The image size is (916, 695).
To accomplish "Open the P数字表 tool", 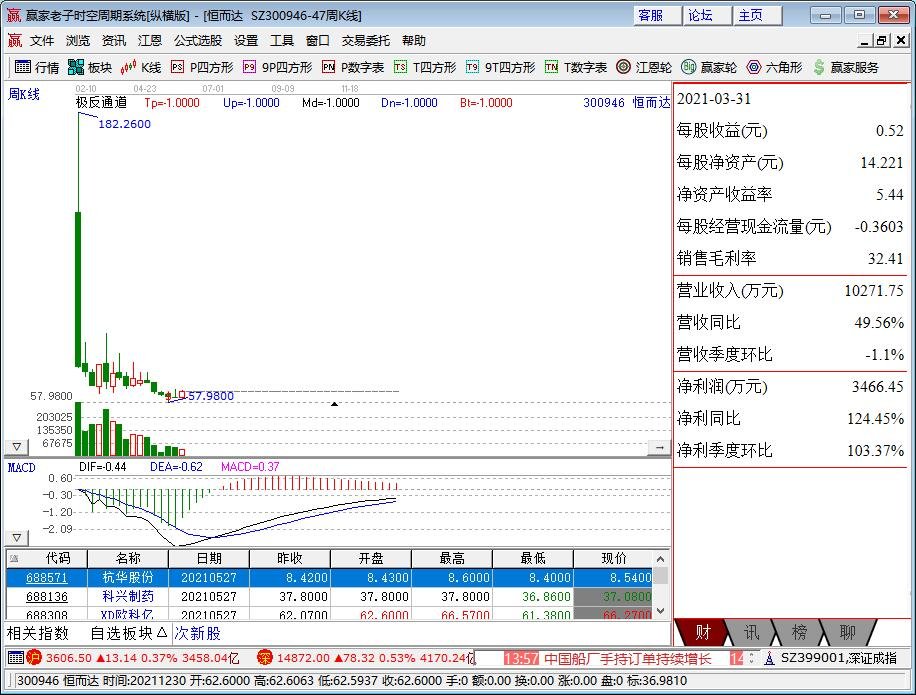I will [x=353, y=67].
